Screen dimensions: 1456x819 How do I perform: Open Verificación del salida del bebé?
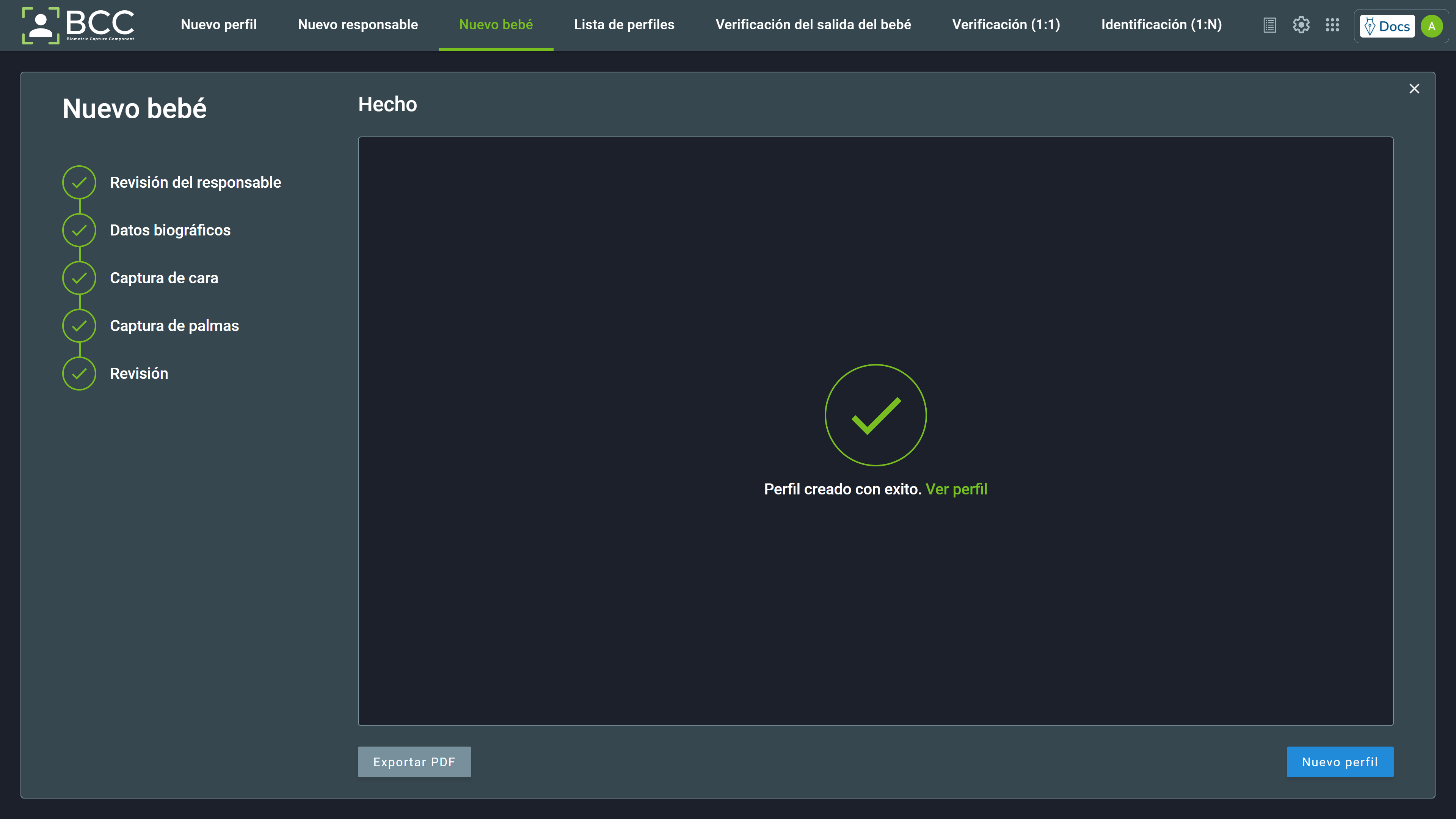tap(813, 25)
